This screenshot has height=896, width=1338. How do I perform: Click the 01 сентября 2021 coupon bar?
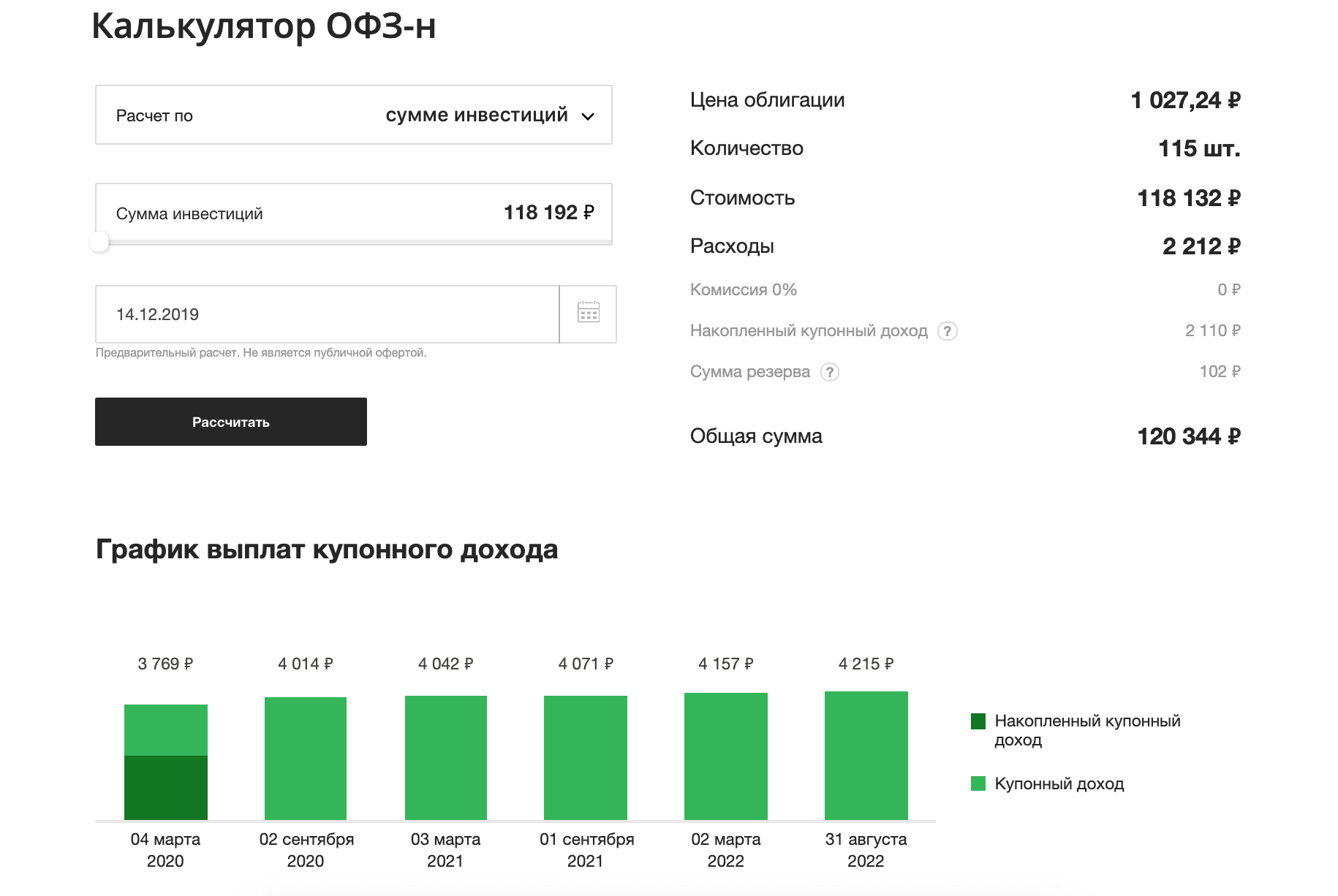pyautogui.click(x=586, y=757)
